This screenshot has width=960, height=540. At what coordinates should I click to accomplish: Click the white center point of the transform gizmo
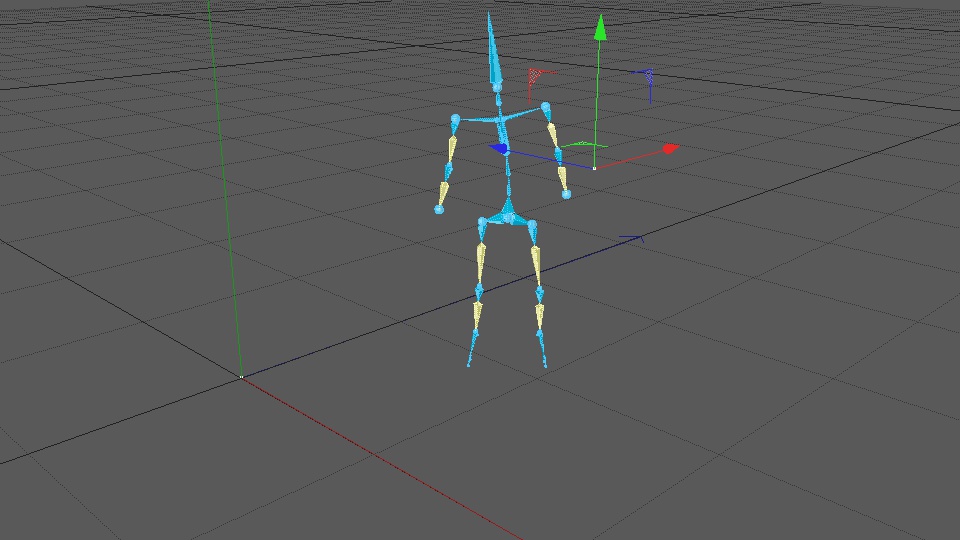594,168
